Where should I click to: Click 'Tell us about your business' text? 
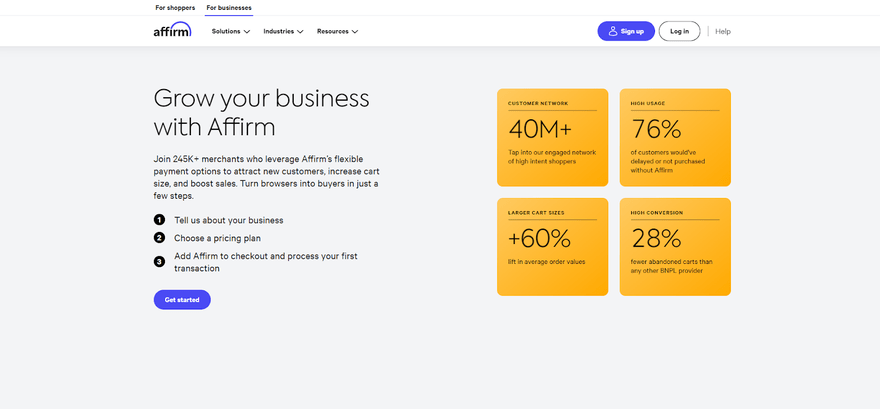pyautogui.click(x=228, y=220)
